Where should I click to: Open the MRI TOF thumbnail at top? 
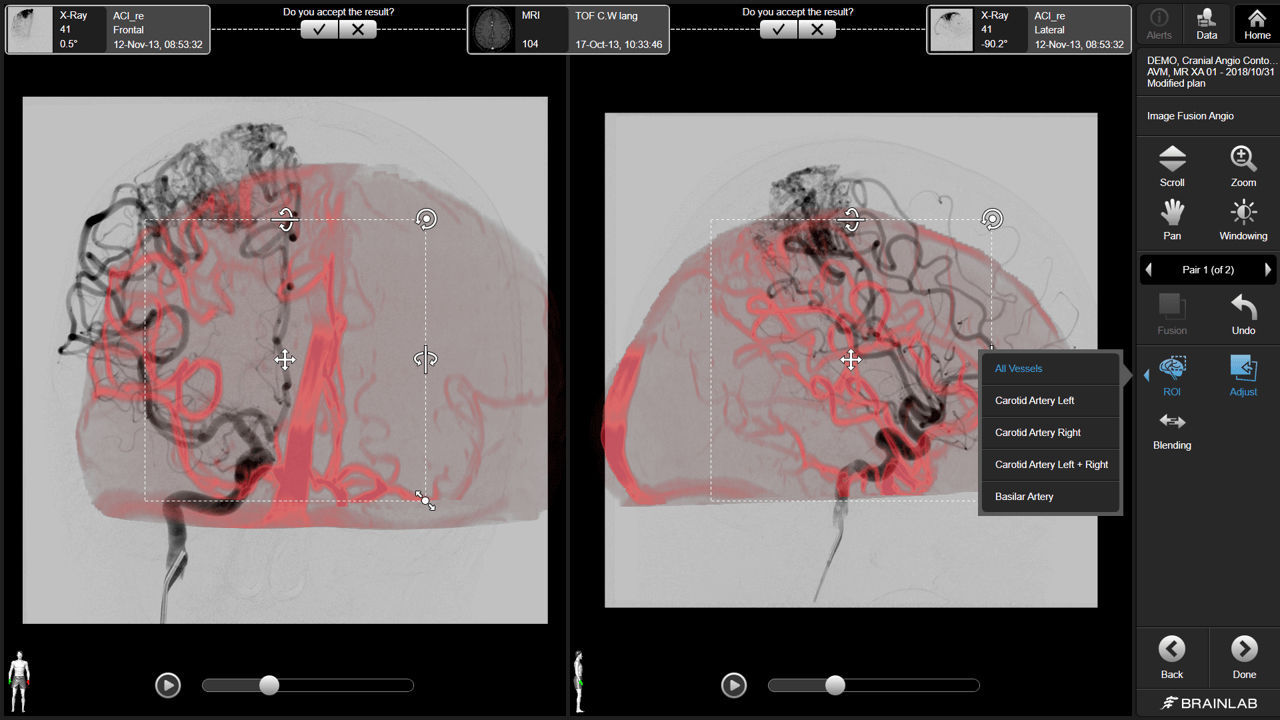(x=490, y=29)
